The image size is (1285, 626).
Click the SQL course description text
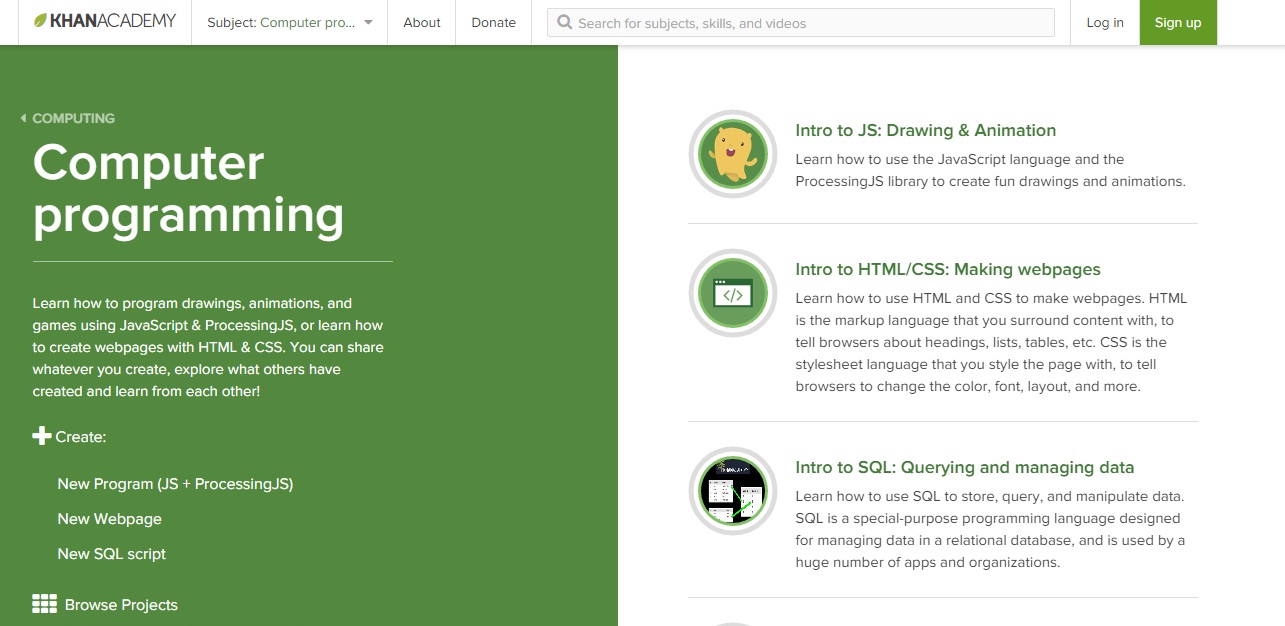[991, 529]
